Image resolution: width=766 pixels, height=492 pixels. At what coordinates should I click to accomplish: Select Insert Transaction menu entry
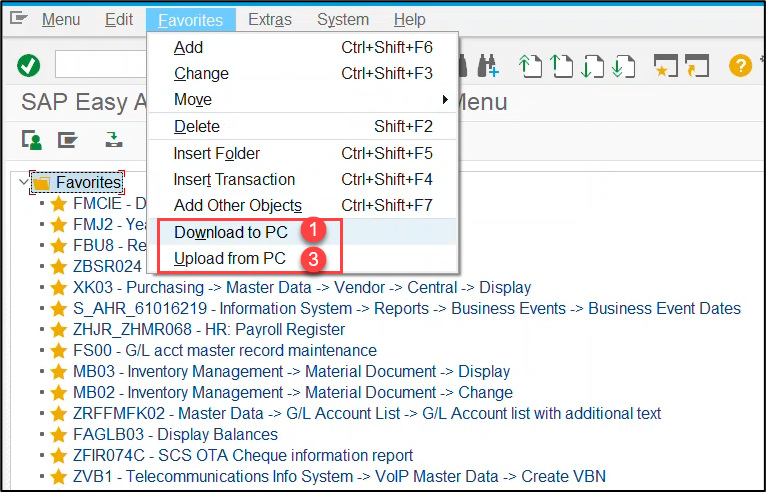(x=303, y=179)
